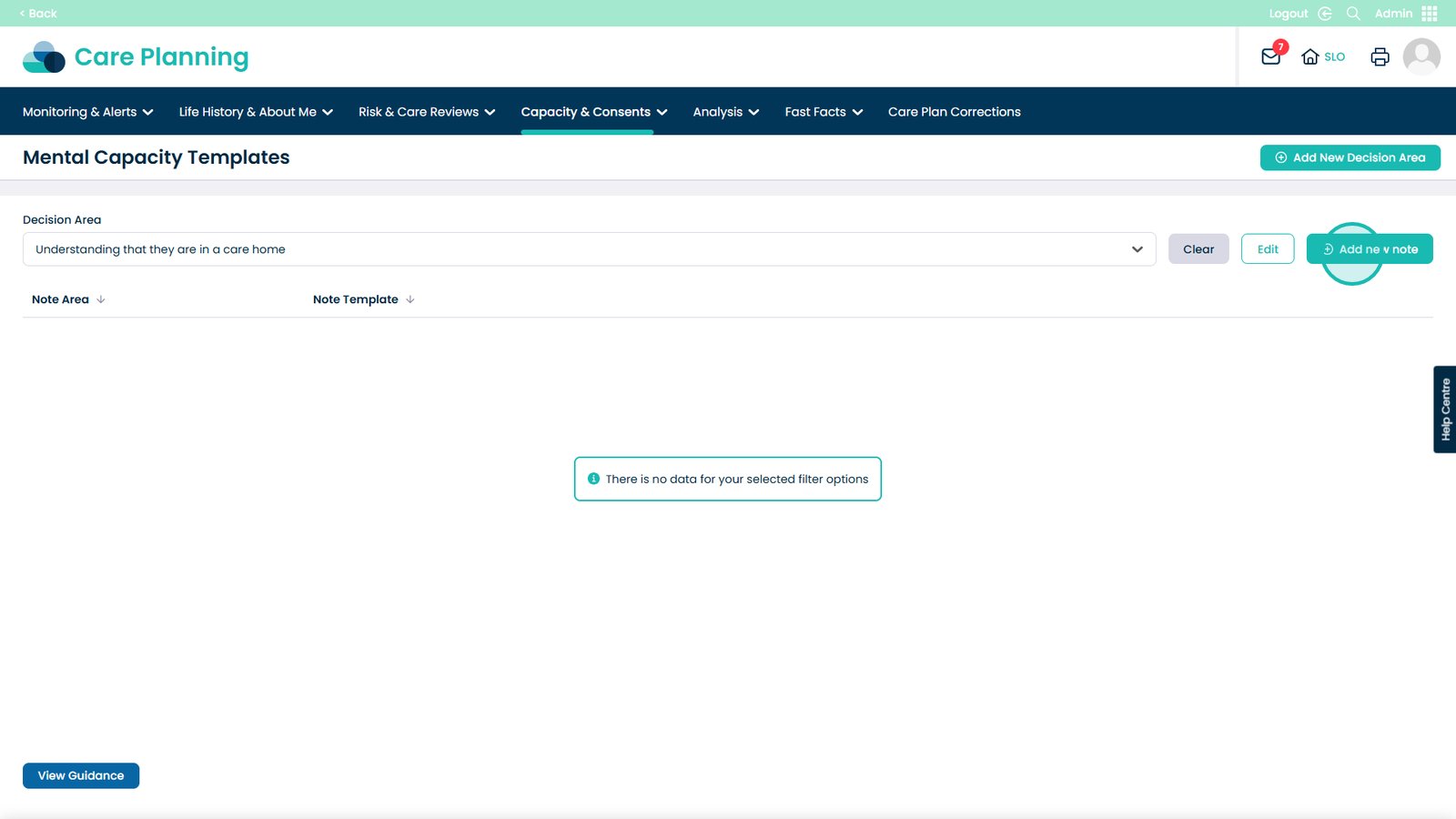Screen dimensions: 1456x819
Task: Open the user profile avatar
Action: [x=1421, y=56]
